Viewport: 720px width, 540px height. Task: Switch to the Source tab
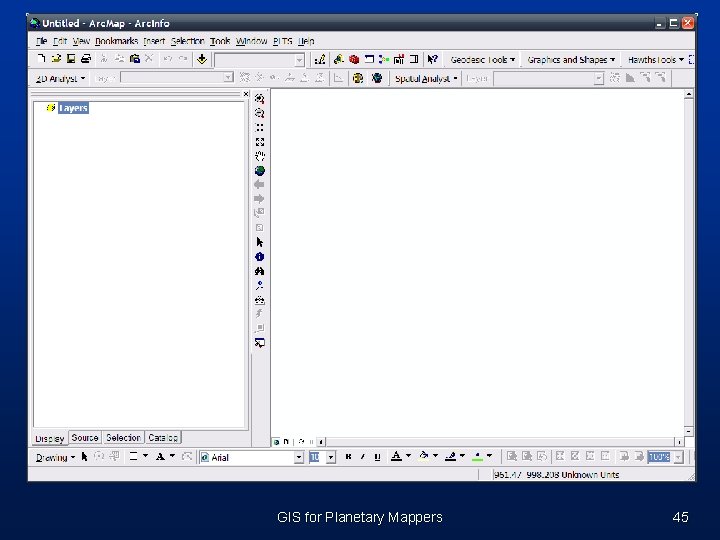pyautogui.click(x=85, y=438)
